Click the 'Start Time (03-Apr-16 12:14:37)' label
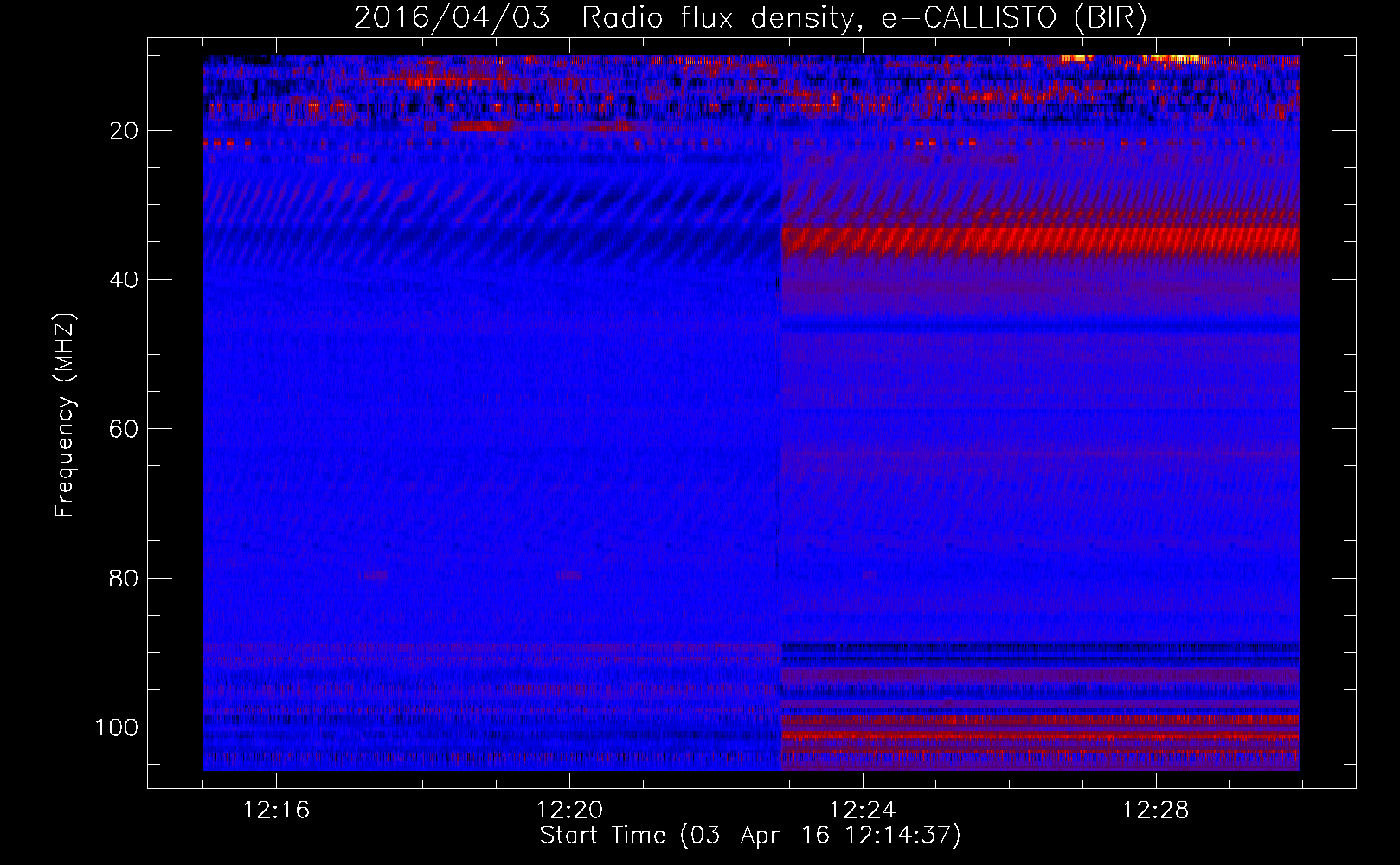This screenshot has width=1400, height=865. point(750,836)
